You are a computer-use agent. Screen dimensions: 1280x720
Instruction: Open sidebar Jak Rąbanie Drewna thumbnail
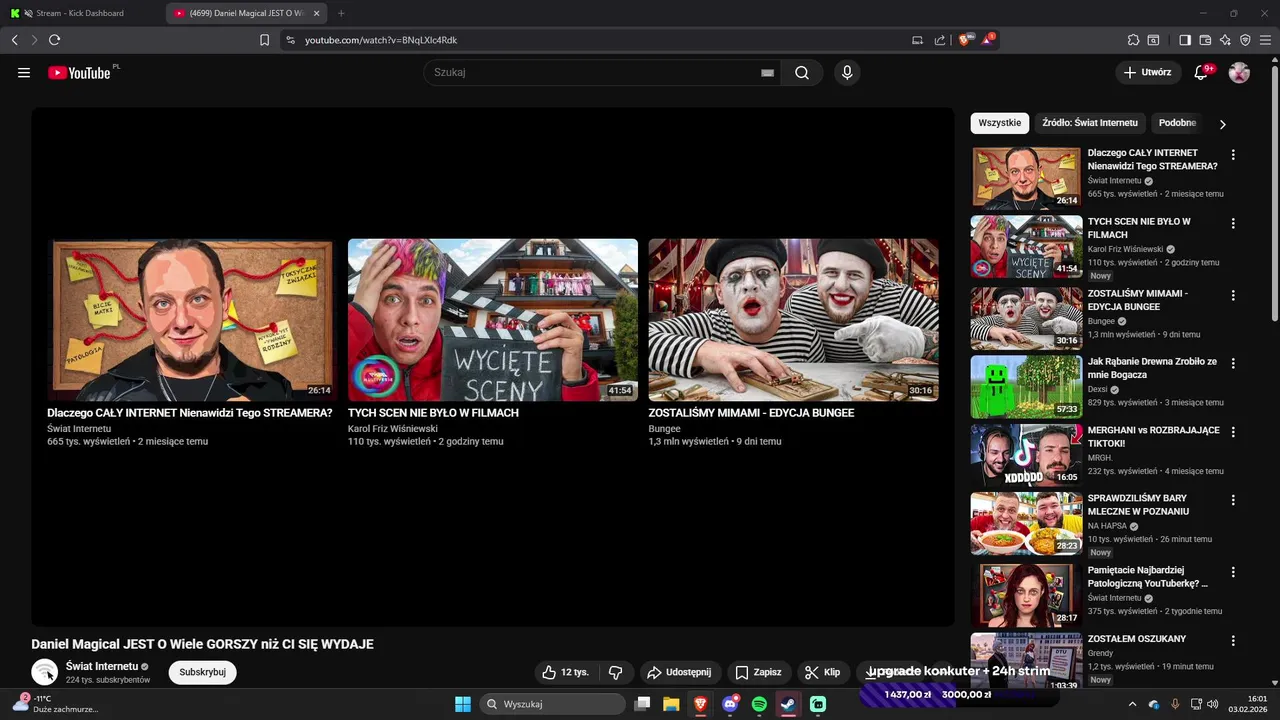click(1026, 386)
